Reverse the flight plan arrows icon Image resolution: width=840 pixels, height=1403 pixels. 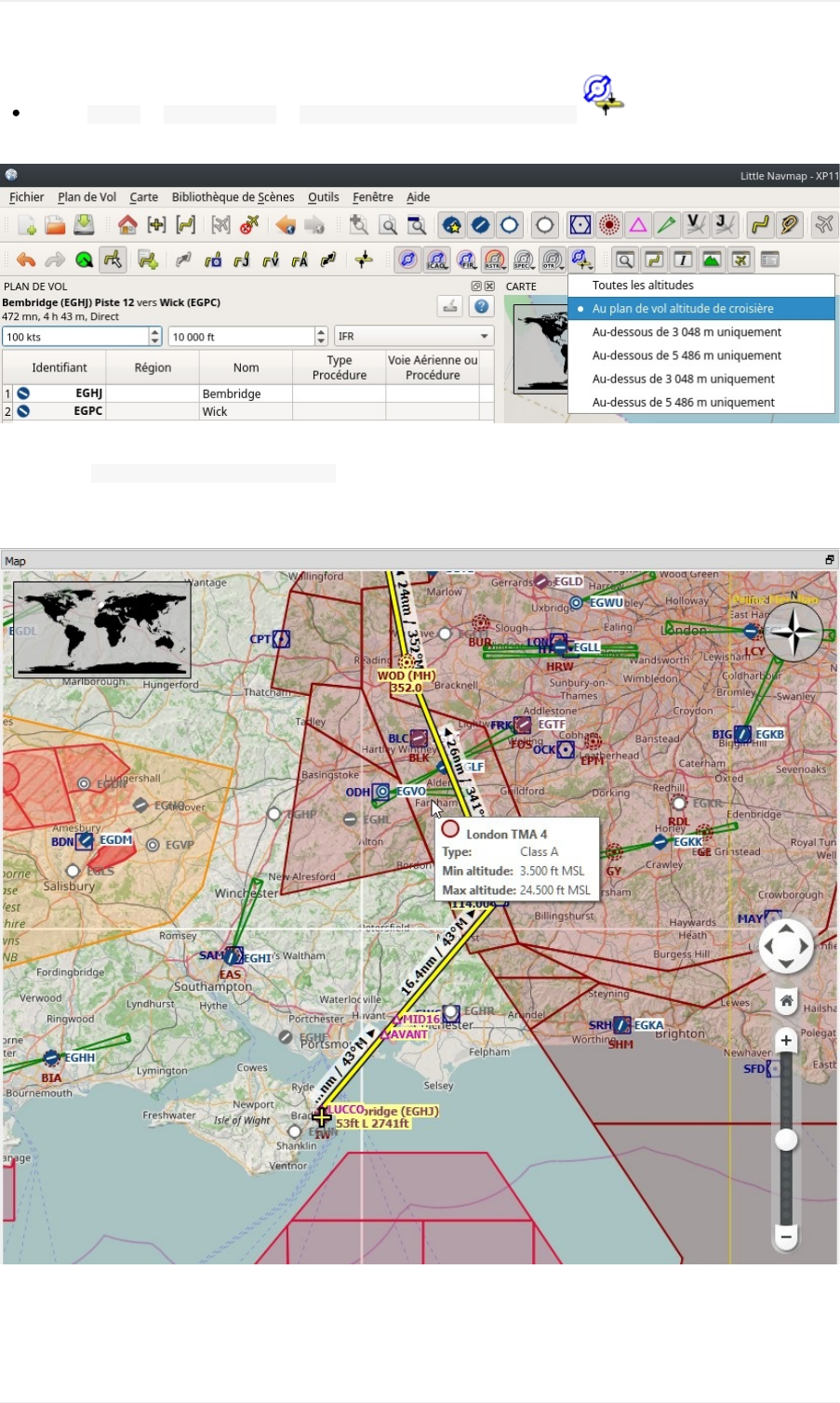click(328, 260)
